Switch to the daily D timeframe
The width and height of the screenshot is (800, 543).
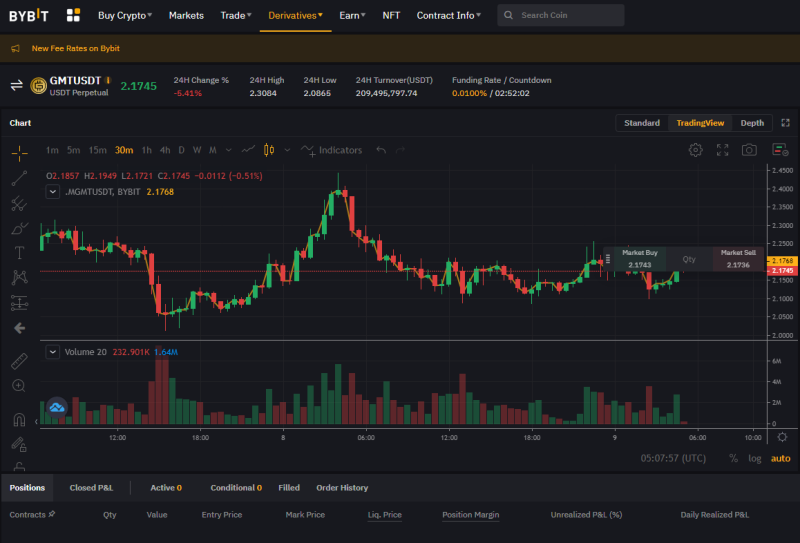click(181, 150)
